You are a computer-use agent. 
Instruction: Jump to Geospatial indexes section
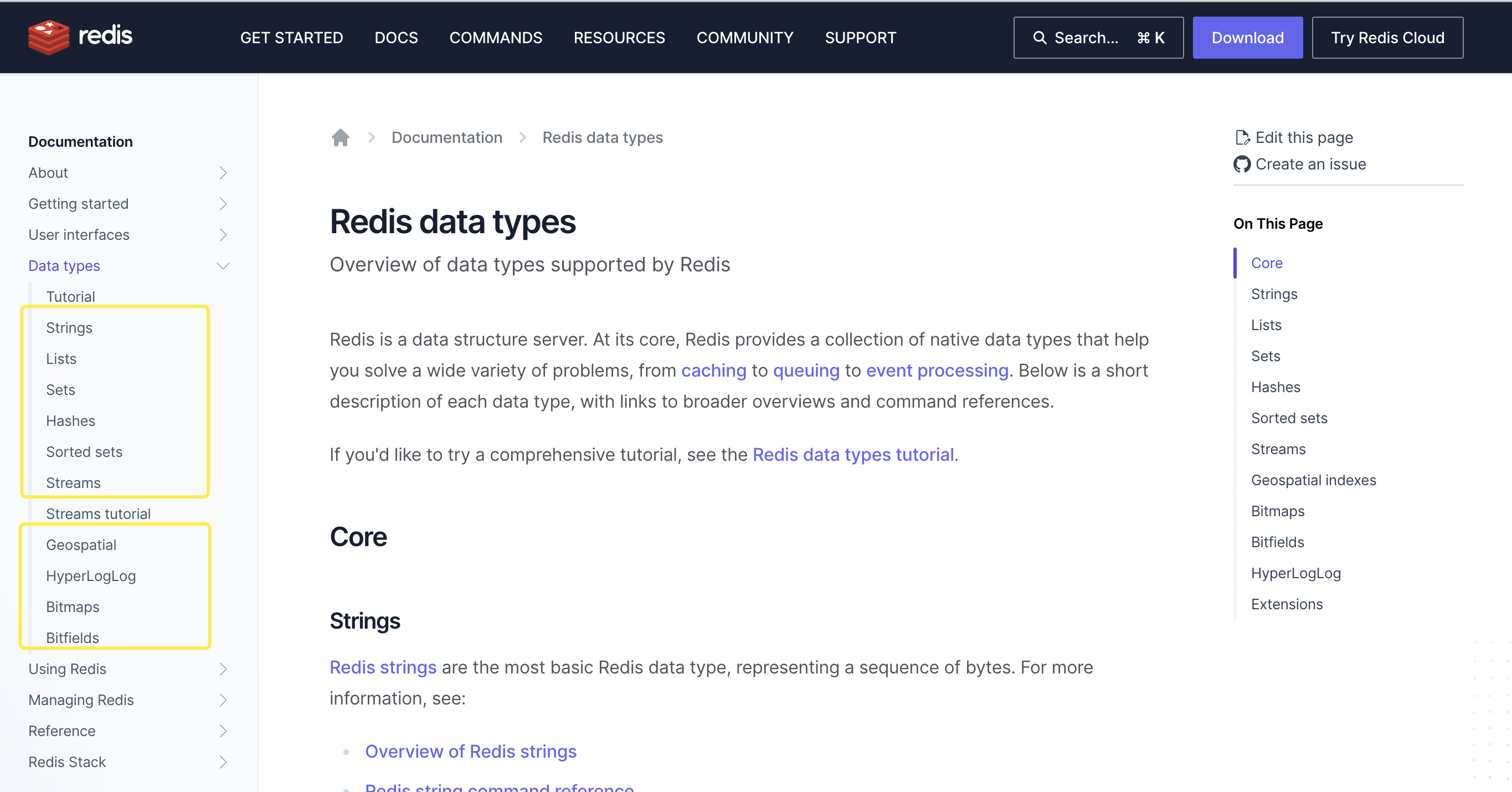tap(1313, 480)
